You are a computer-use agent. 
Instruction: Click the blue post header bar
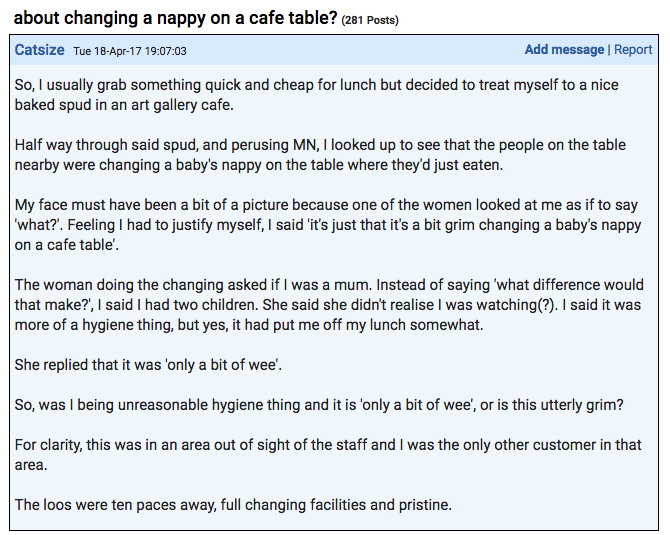(x=334, y=50)
